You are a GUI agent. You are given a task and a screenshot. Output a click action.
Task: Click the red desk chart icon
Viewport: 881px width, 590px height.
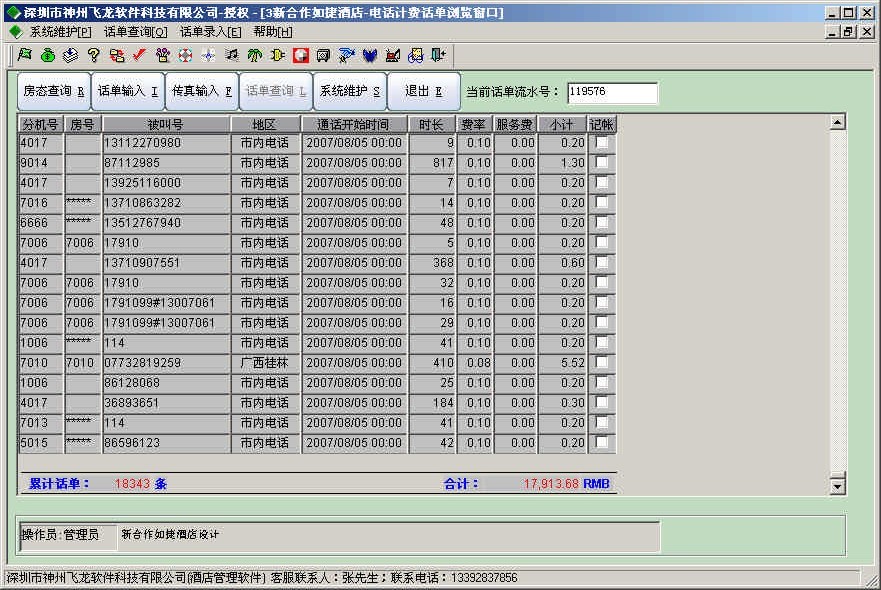pos(393,55)
